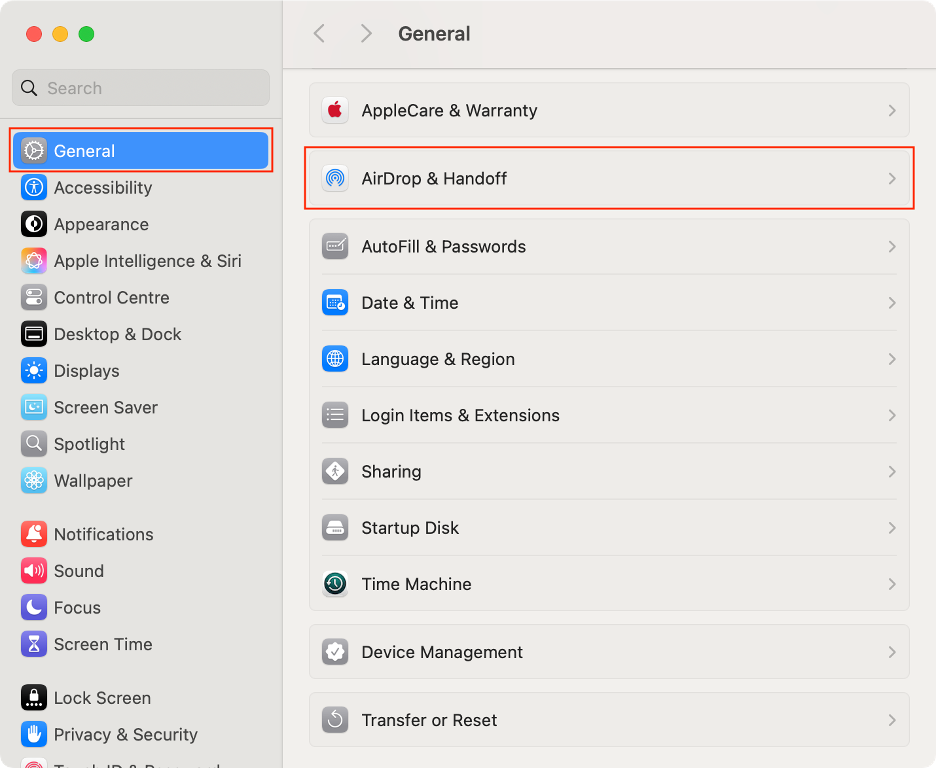Click the Appearance icon in sidebar
The image size is (936, 768).
point(34,224)
